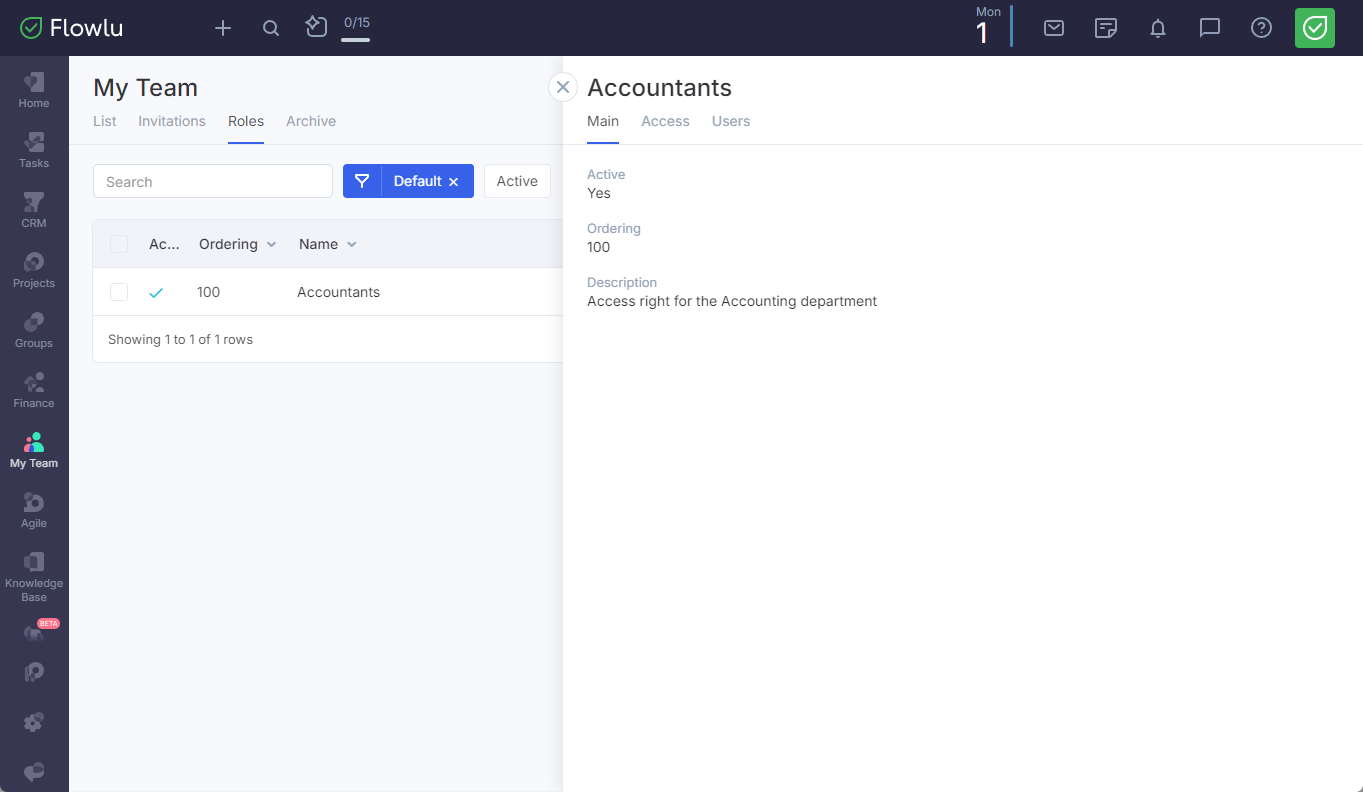Remove the Default filter with its x

tap(454, 182)
